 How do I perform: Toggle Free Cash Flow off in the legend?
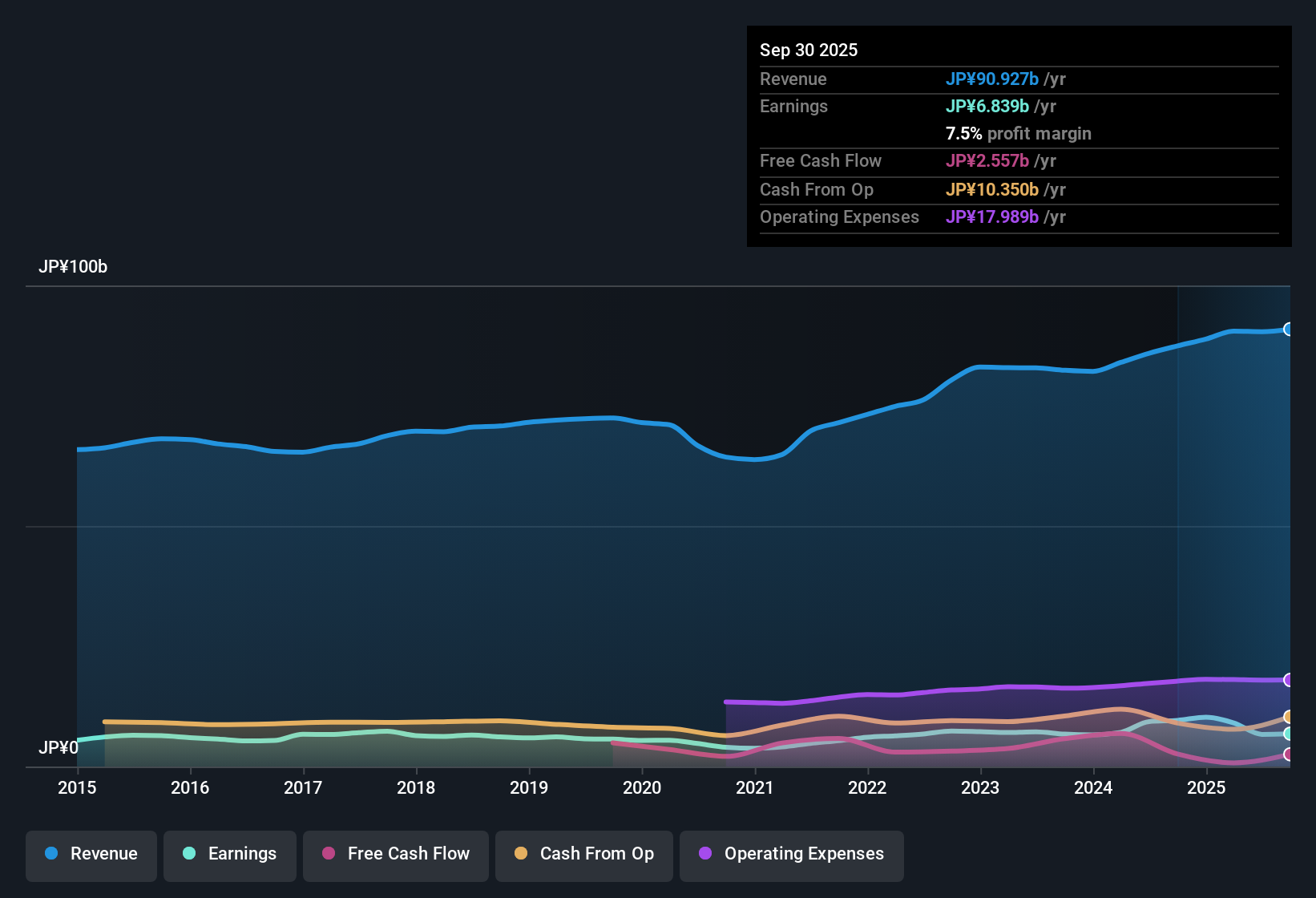click(395, 854)
